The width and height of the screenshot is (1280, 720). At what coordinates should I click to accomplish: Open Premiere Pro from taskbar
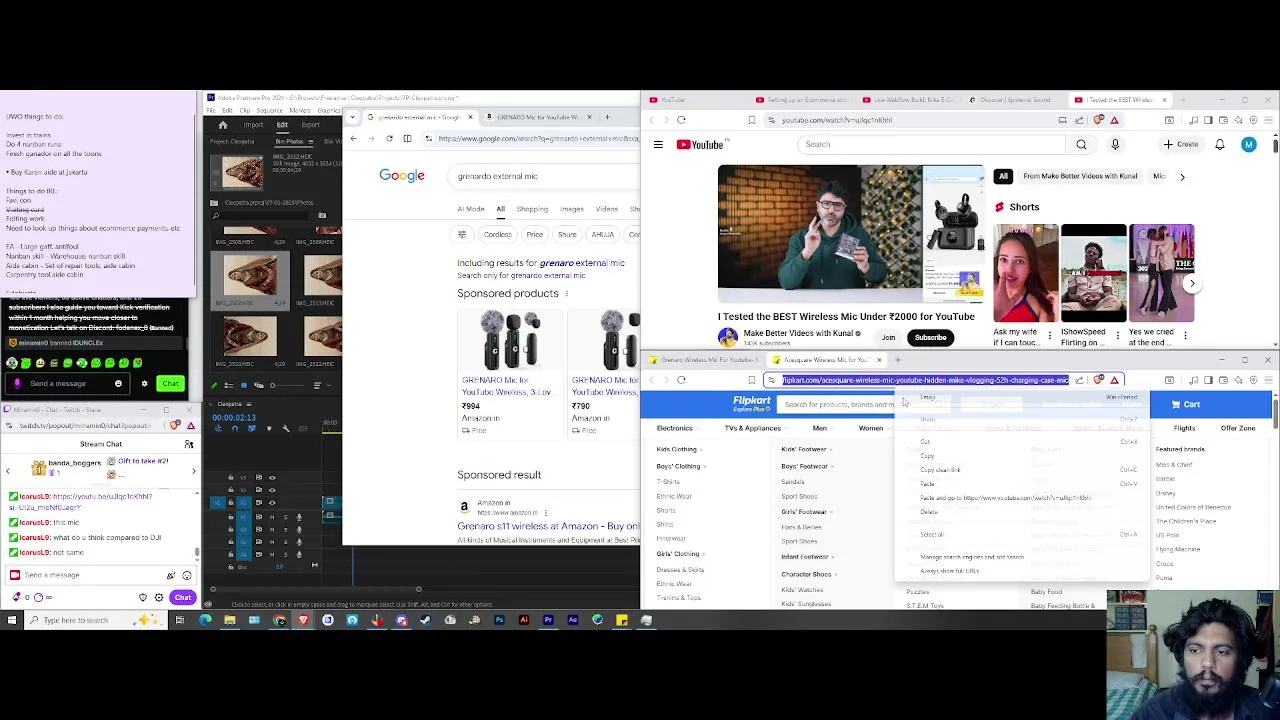click(x=548, y=620)
